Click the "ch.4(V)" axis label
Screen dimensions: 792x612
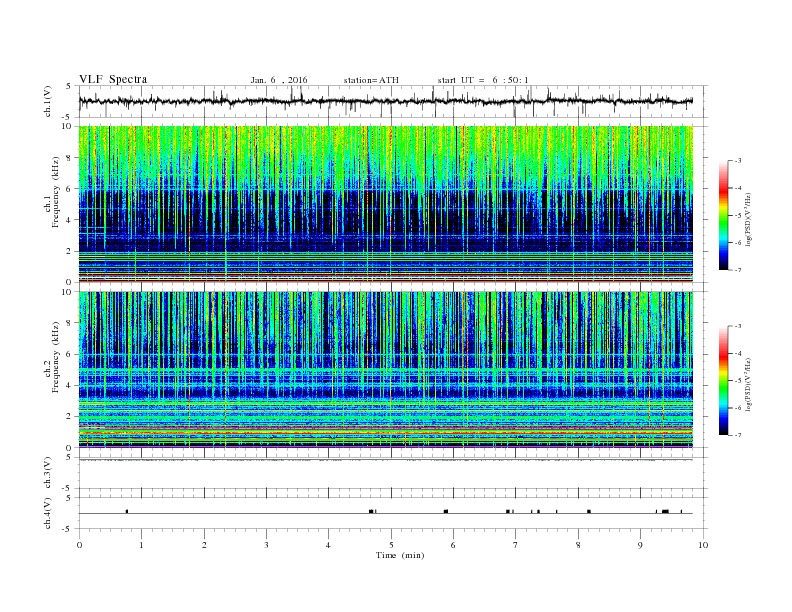[x=48, y=513]
